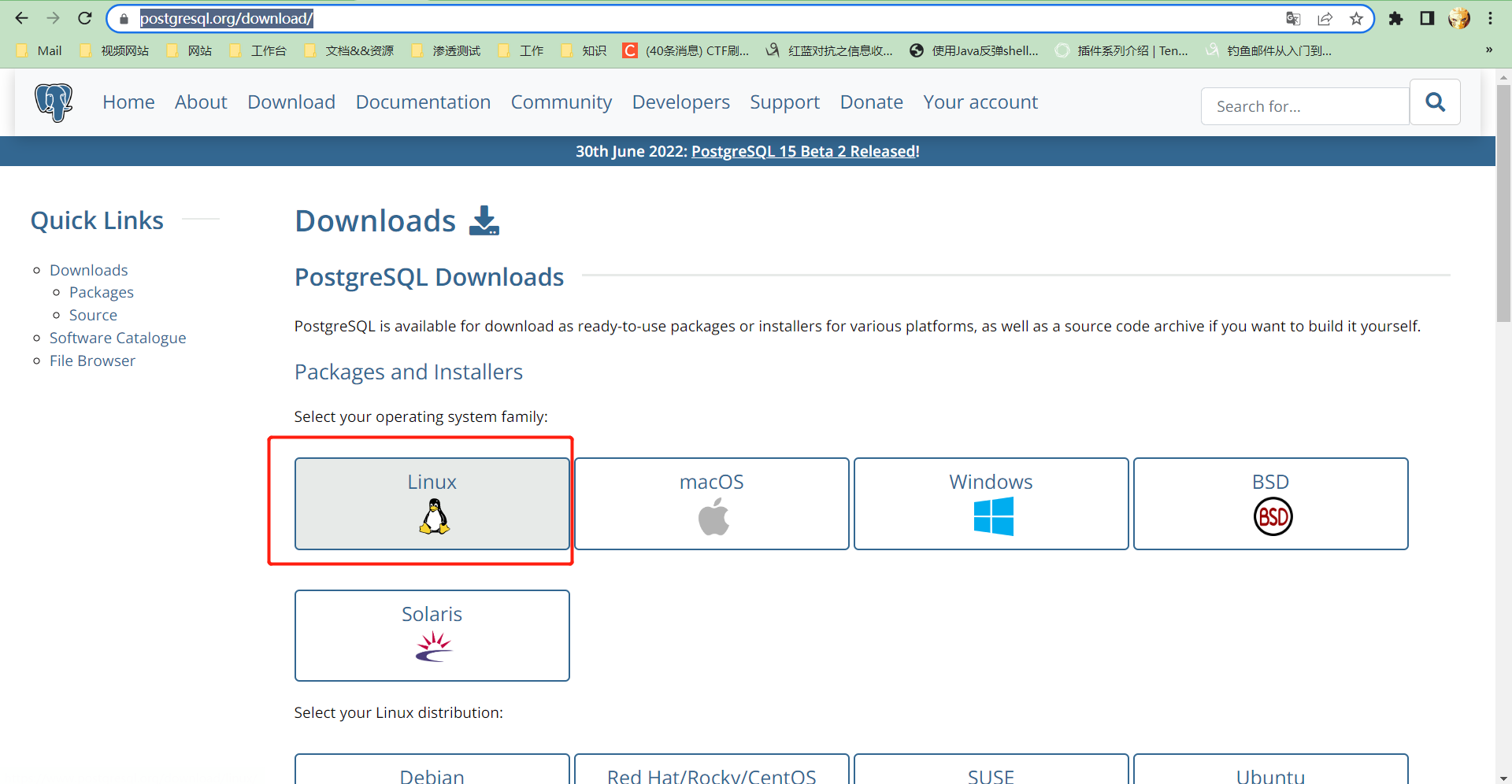Click Downloads in Quick Links

[x=88, y=270]
